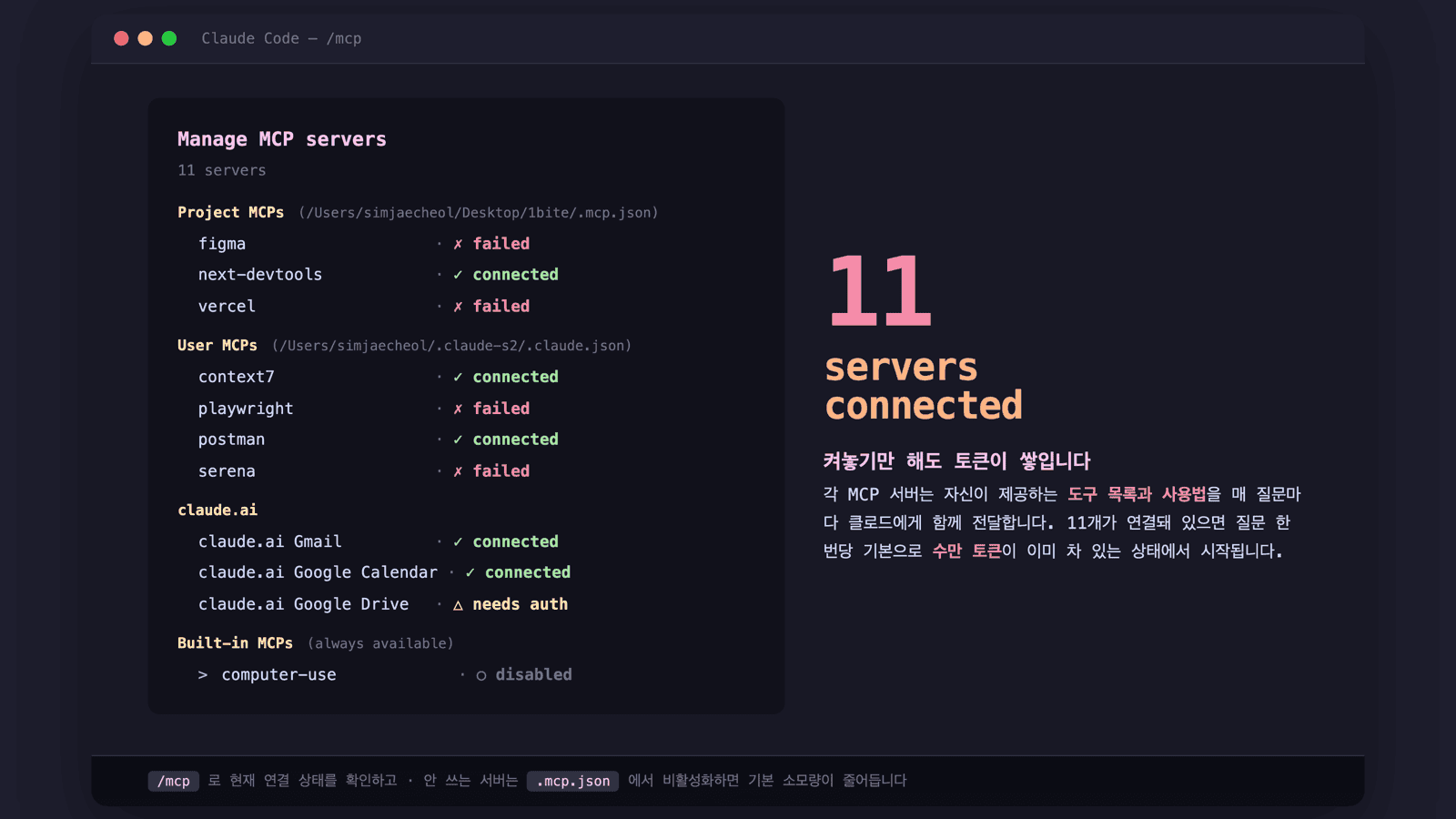The height and width of the screenshot is (819, 1456).
Task: Click the 'failed' status for vercel
Action: pyautogui.click(x=501, y=307)
